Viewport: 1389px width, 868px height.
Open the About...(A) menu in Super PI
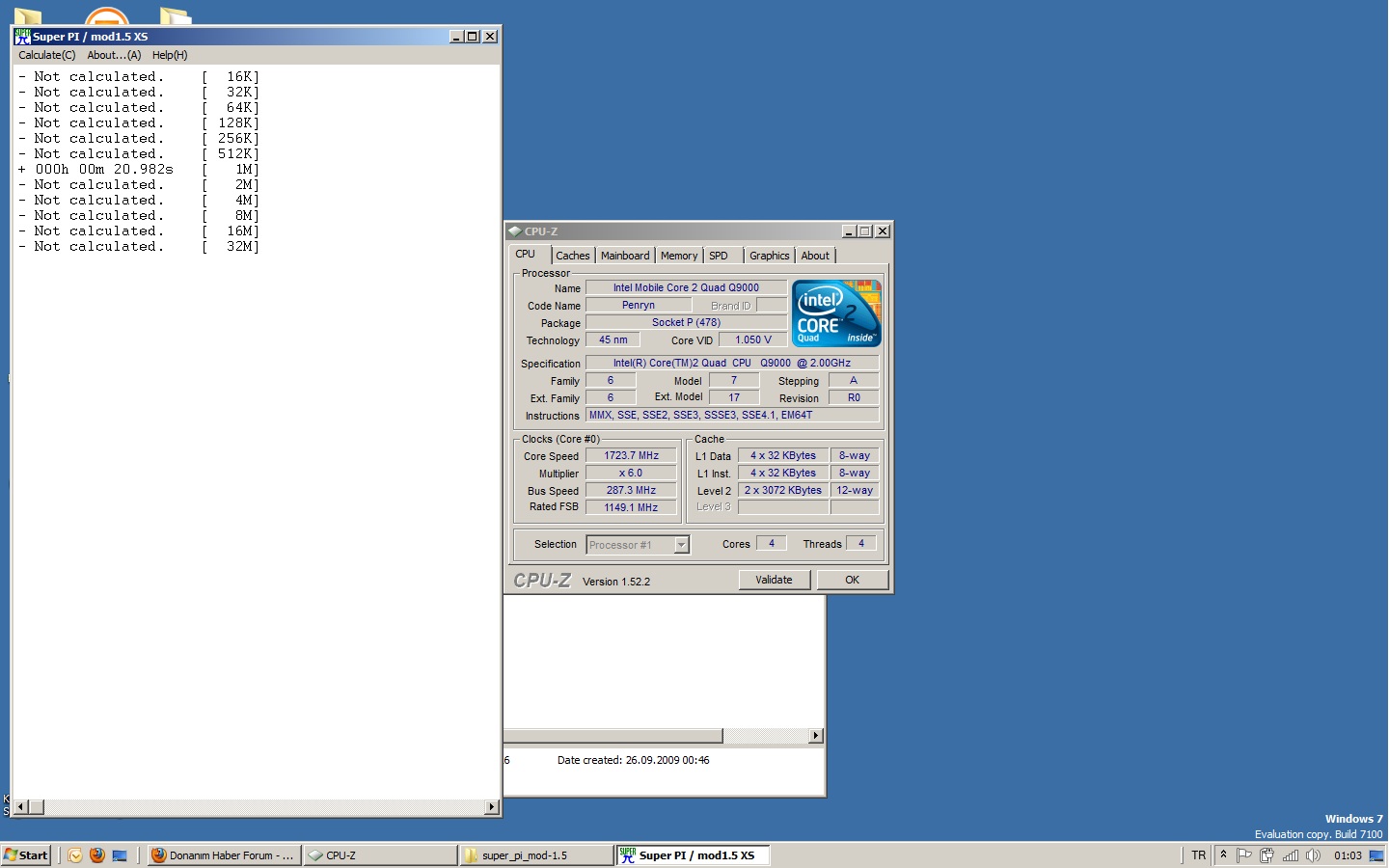pyautogui.click(x=114, y=55)
